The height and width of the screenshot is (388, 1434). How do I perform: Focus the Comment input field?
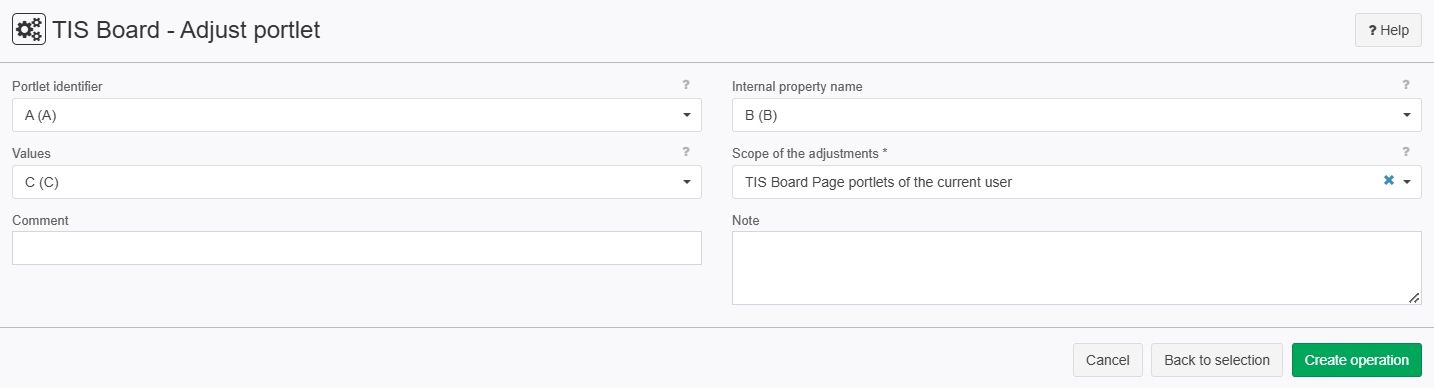click(357, 248)
